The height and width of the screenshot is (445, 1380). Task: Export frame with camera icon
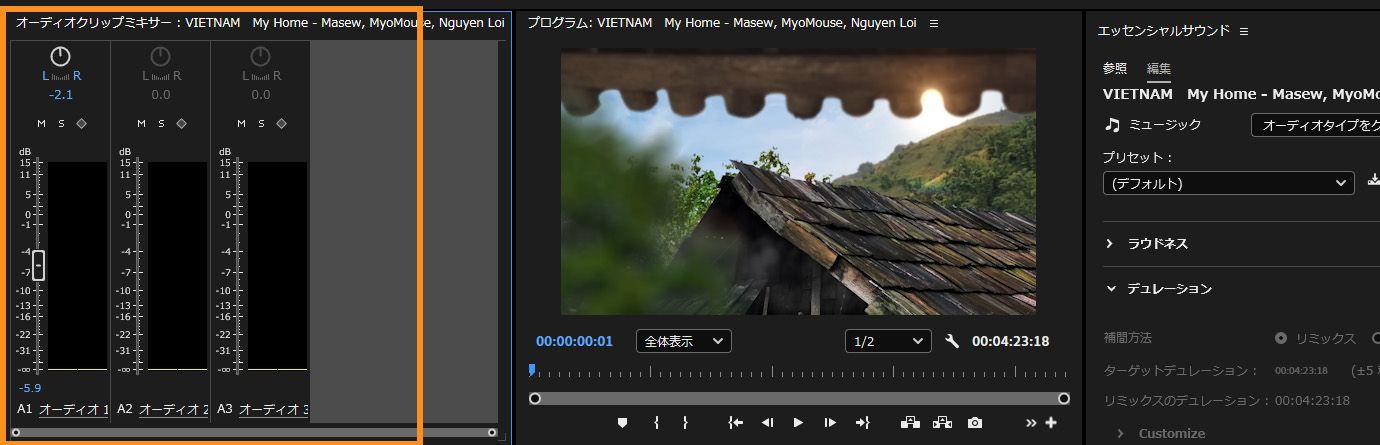(975, 423)
